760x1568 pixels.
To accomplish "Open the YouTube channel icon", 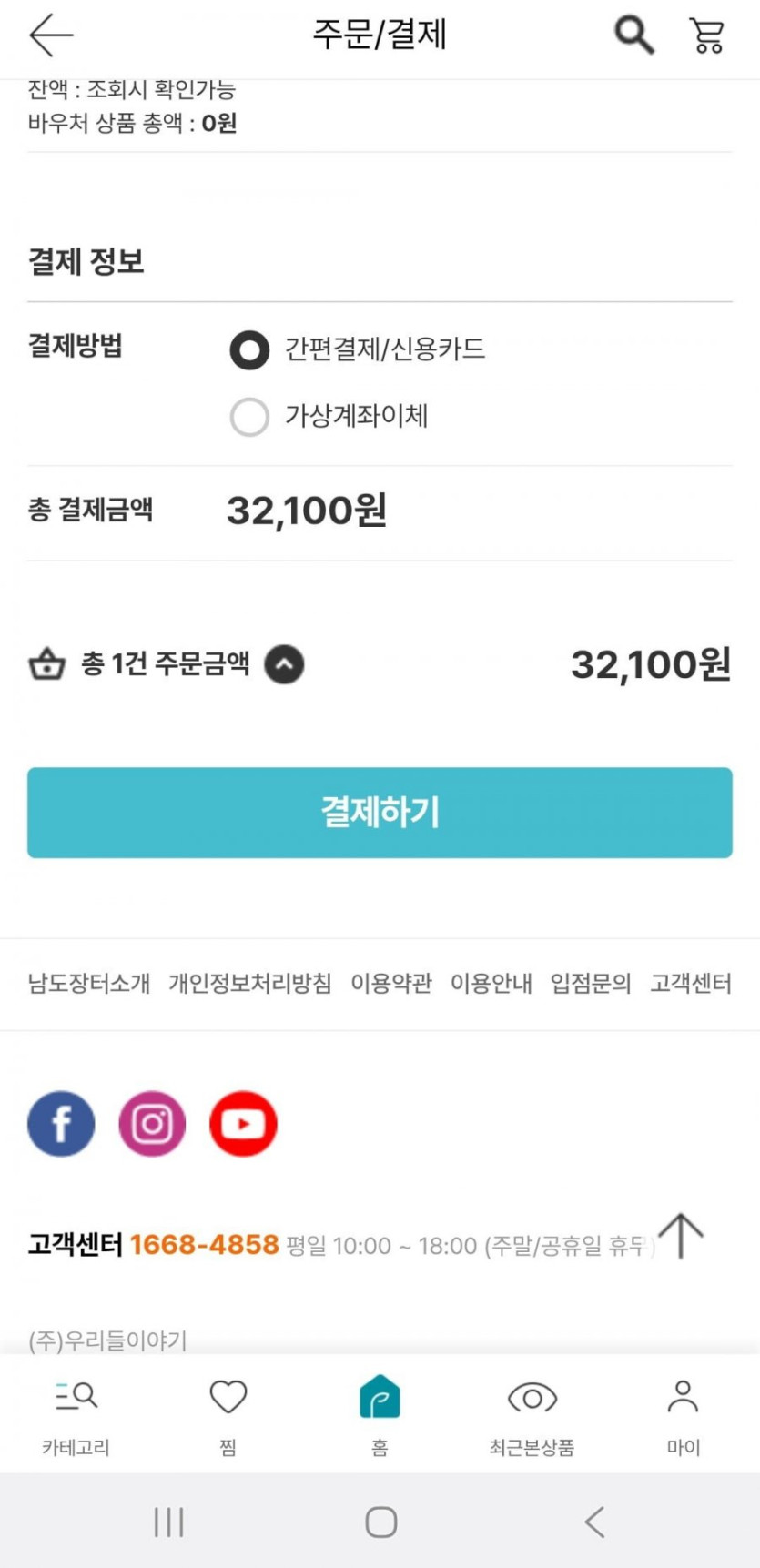I will (x=243, y=1124).
